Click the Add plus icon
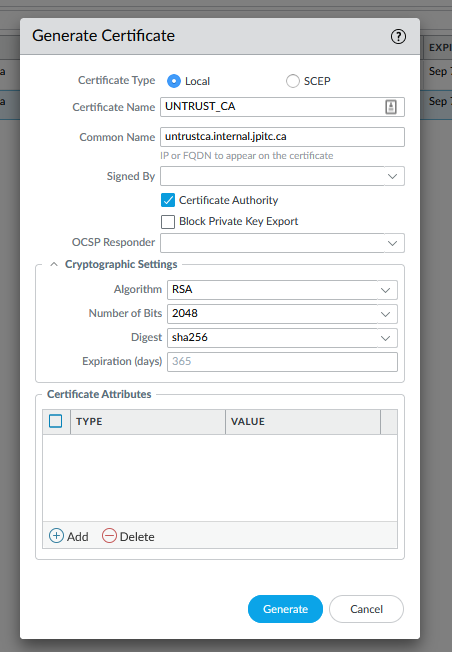This screenshot has height=652, width=452. pyautogui.click(x=56, y=536)
